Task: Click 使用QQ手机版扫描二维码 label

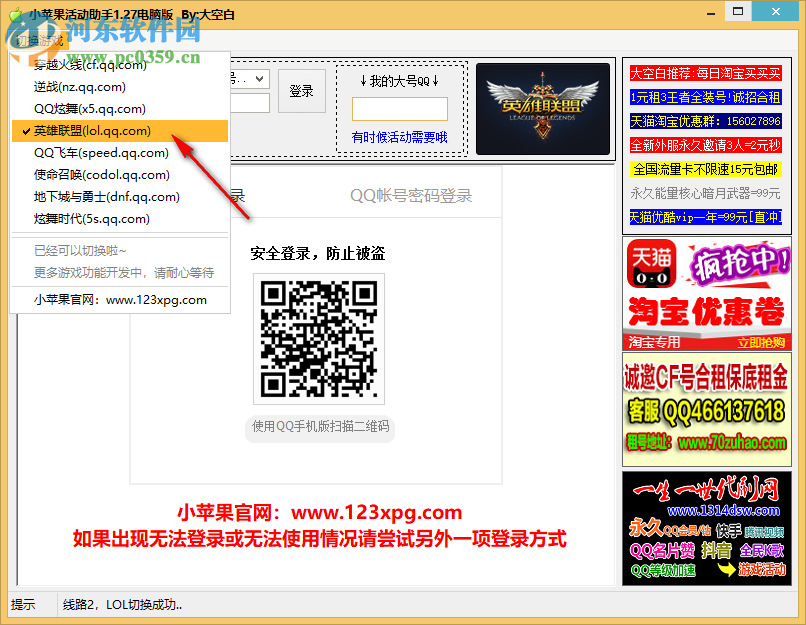Action: (320, 426)
